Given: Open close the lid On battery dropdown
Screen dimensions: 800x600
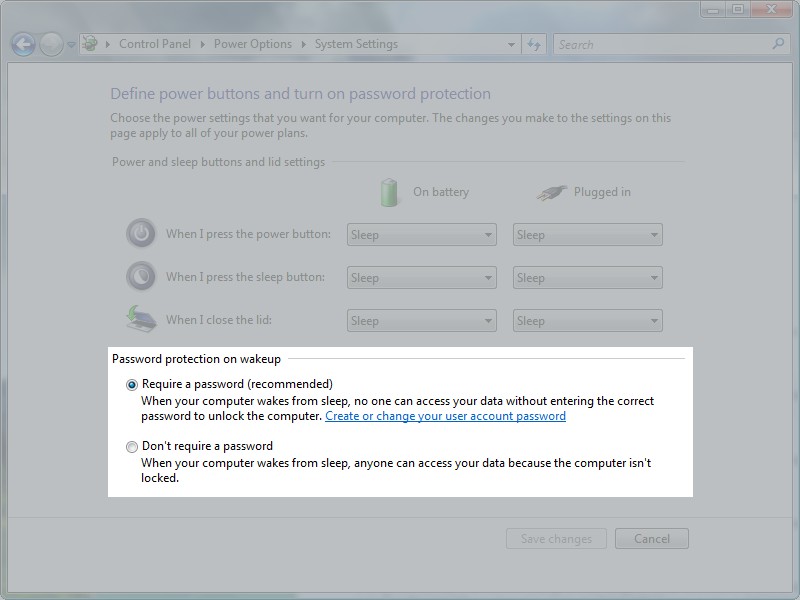Looking at the screenshot, I should (421, 320).
